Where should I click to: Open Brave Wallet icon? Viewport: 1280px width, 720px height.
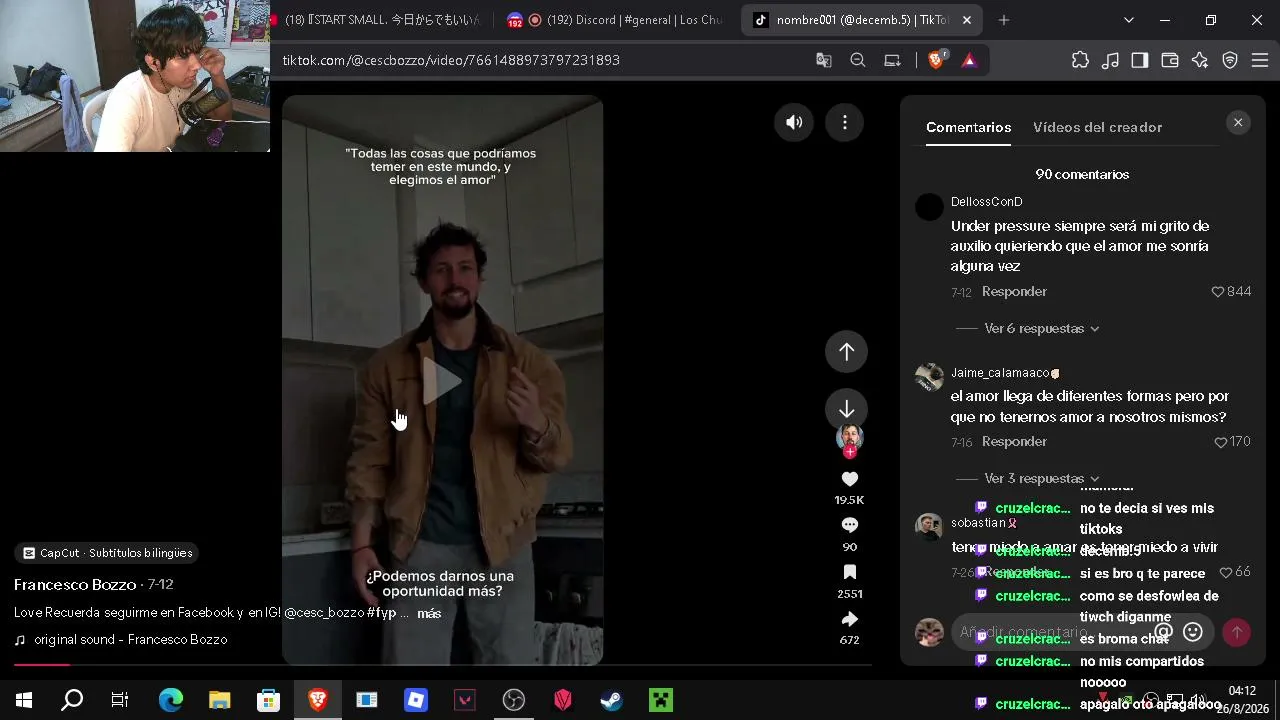tap(1170, 60)
